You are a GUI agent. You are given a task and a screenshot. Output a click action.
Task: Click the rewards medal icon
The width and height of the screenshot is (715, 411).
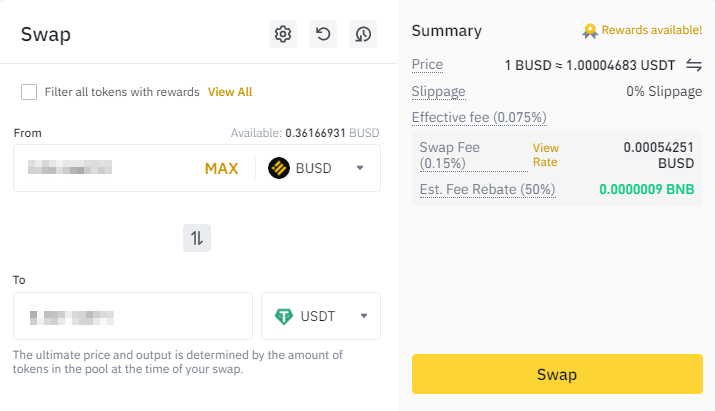pos(592,31)
